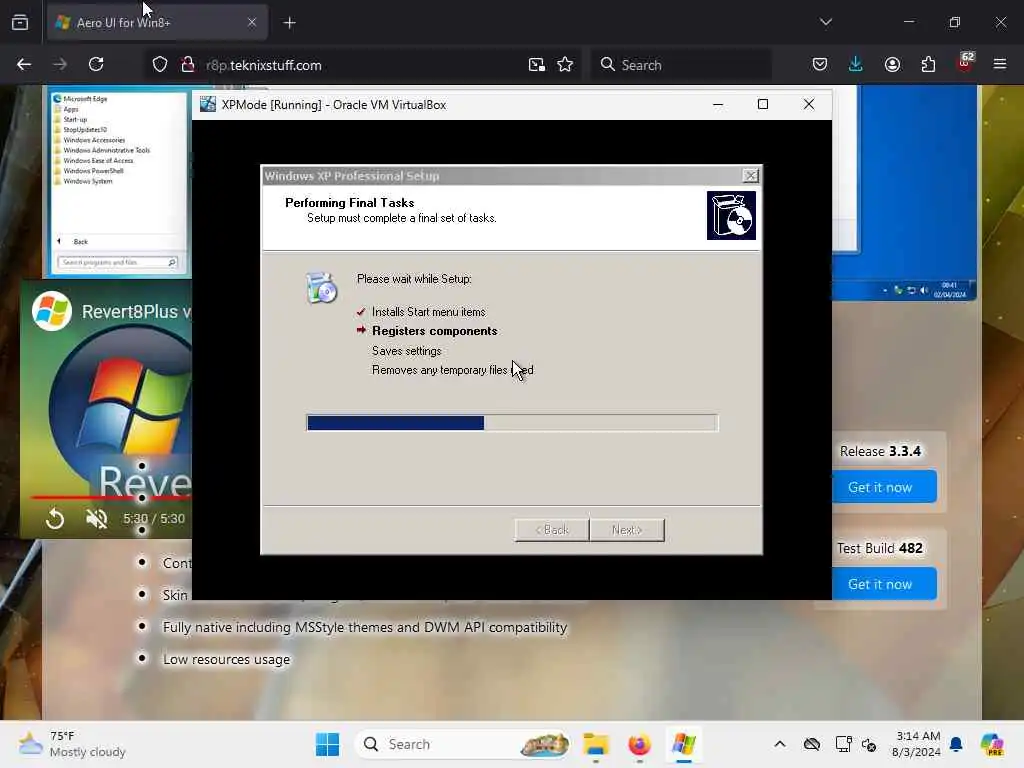Save page to Pocket
1024x768 pixels.
tap(820, 64)
